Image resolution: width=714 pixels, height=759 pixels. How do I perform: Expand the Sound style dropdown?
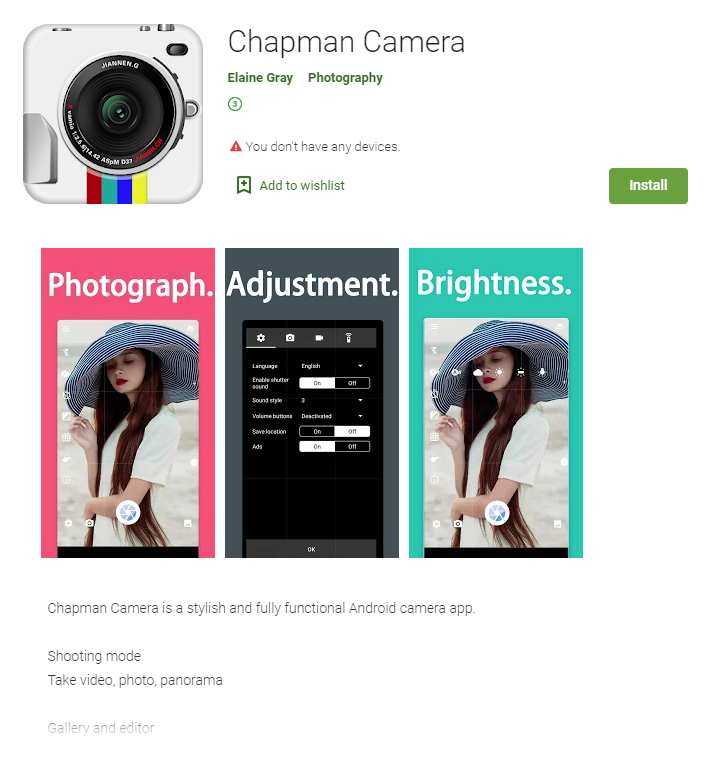pos(332,400)
